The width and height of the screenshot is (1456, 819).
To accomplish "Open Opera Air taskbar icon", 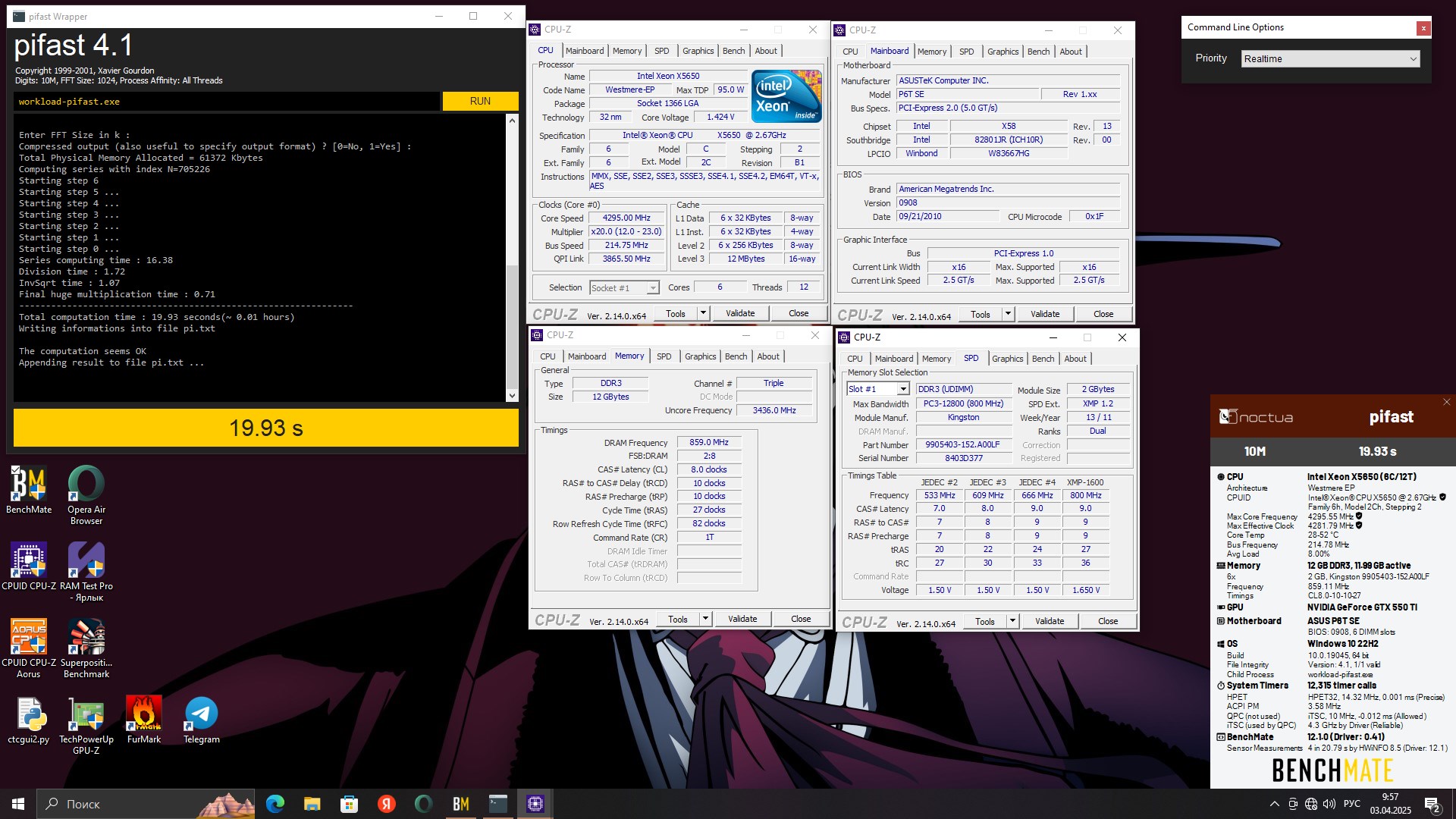I will [423, 804].
